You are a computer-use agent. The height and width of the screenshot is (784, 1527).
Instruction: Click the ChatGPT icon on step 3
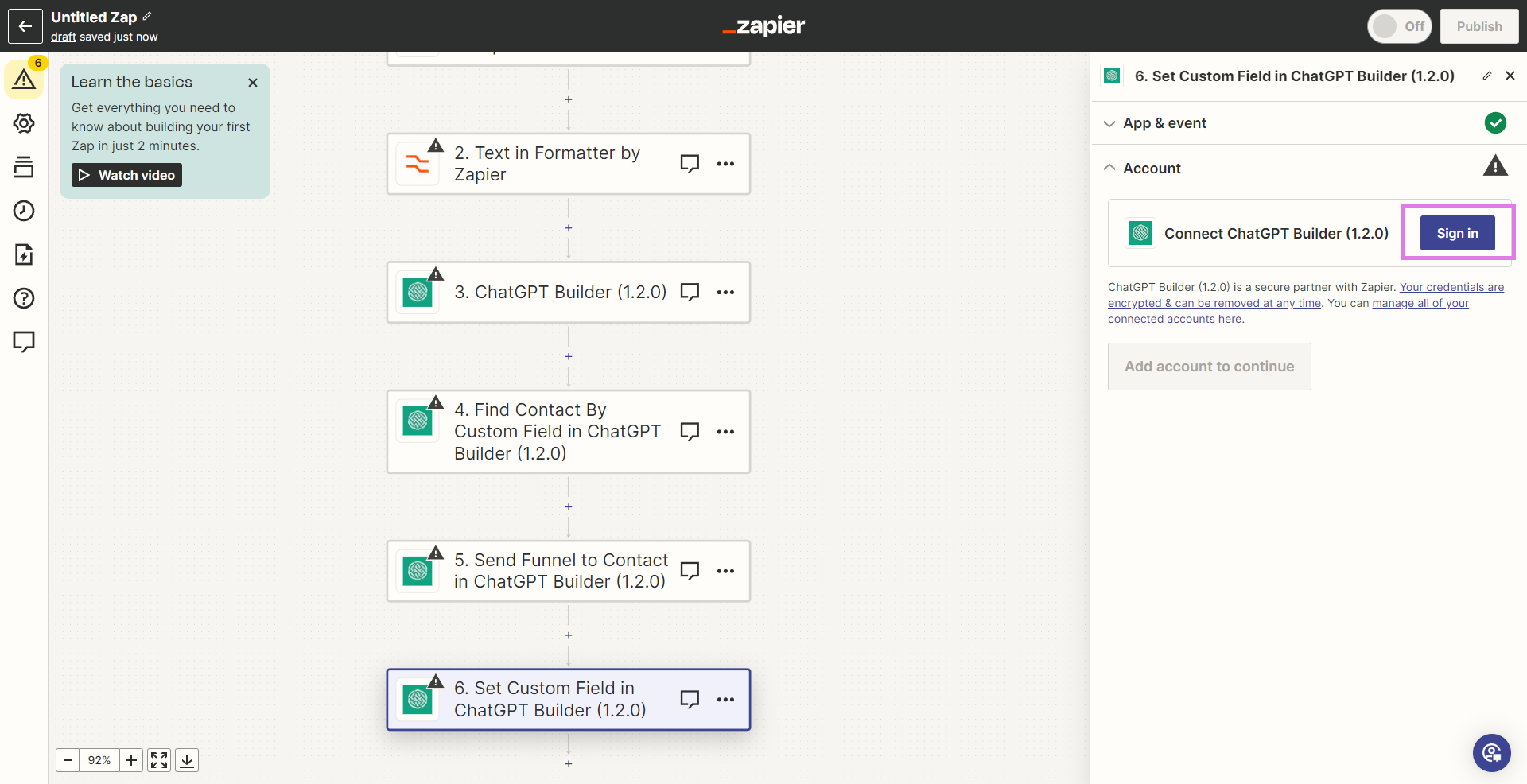click(x=418, y=293)
